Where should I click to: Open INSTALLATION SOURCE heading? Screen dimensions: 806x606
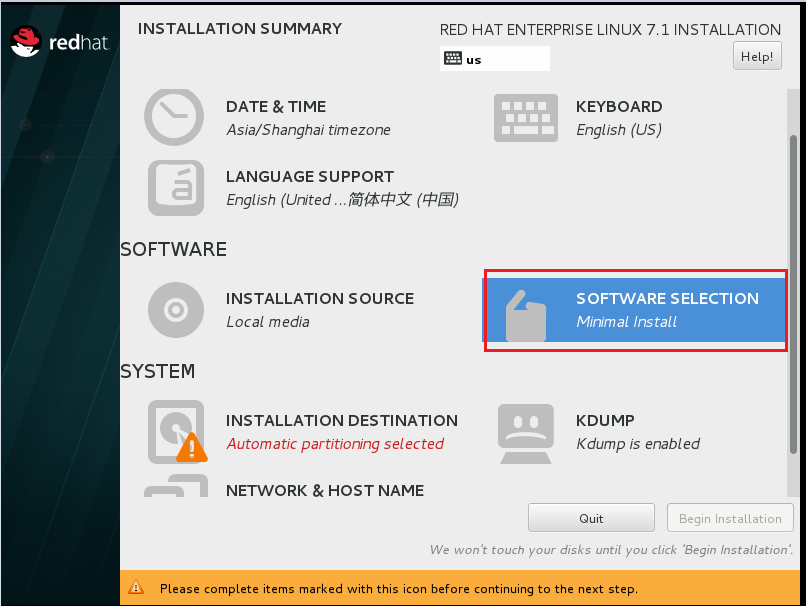pos(320,299)
